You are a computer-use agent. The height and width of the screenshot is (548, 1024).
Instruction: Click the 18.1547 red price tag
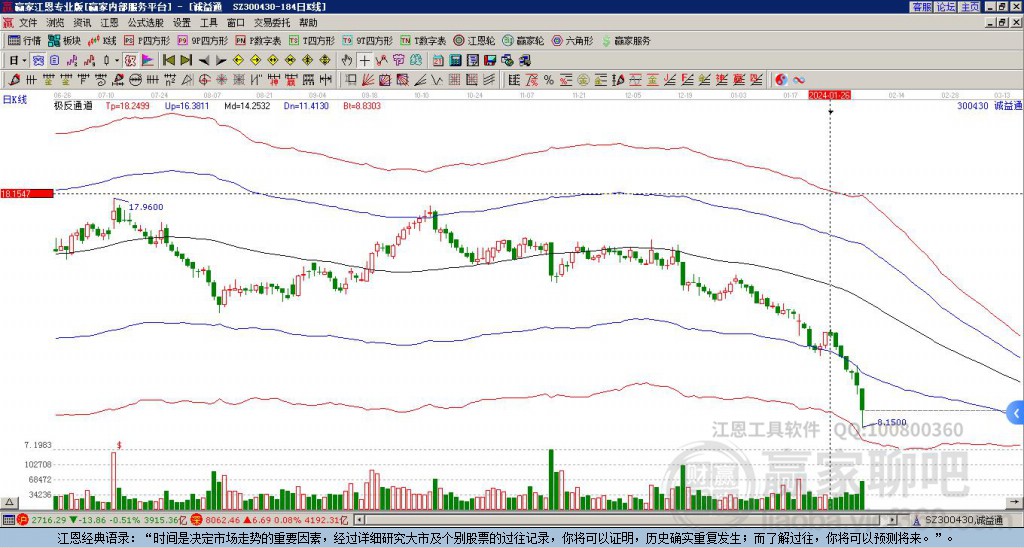26,194
